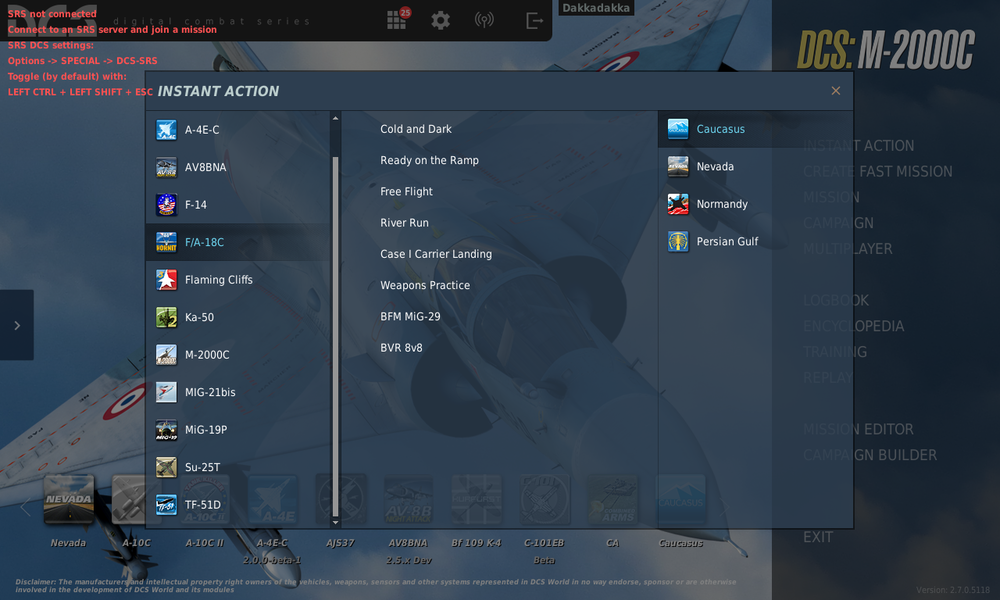Image resolution: width=1000 pixels, height=600 pixels.
Task: Choose the Caucasus map label
Action: (721, 129)
